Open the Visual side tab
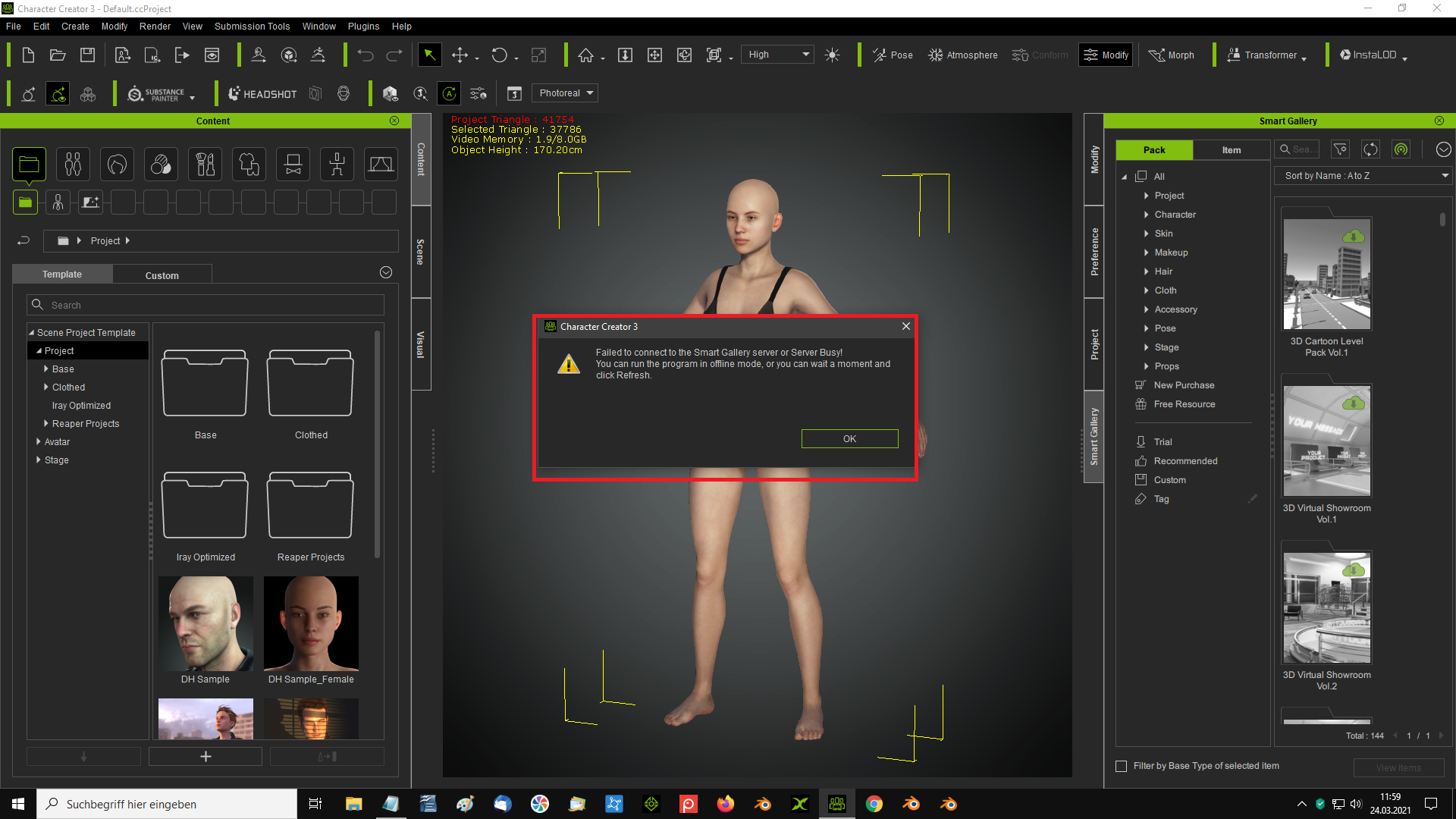This screenshot has width=1456, height=819. pyautogui.click(x=421, y=344)
